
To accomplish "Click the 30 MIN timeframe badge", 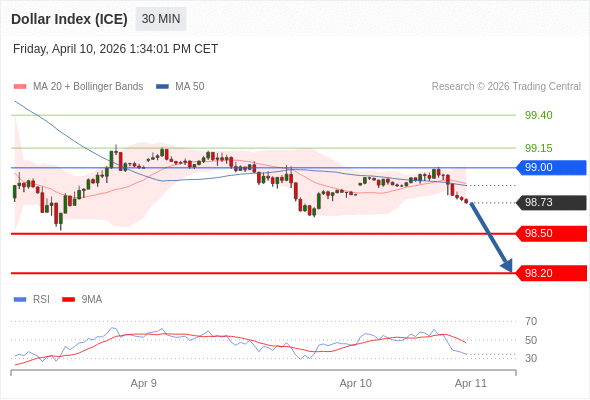I will [x=161, y=19].
